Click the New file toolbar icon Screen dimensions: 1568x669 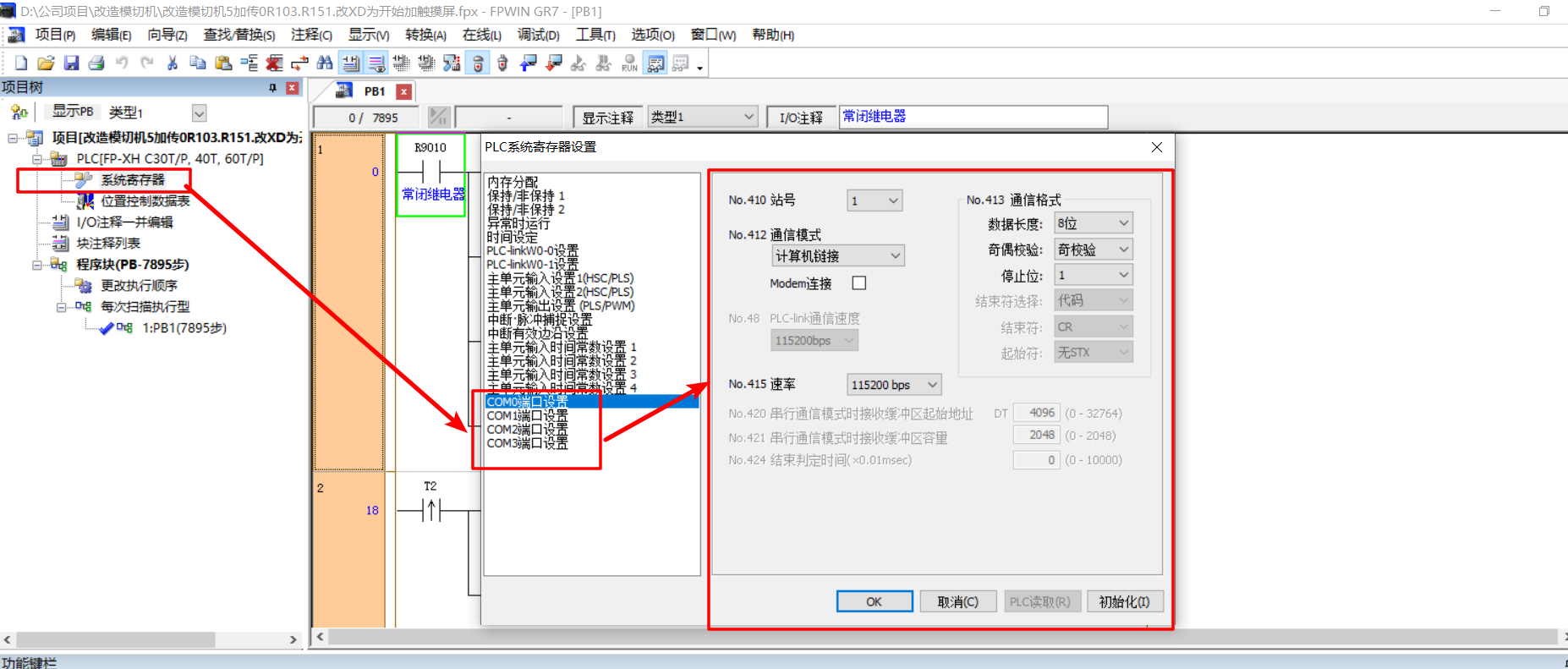click(21, 63)
